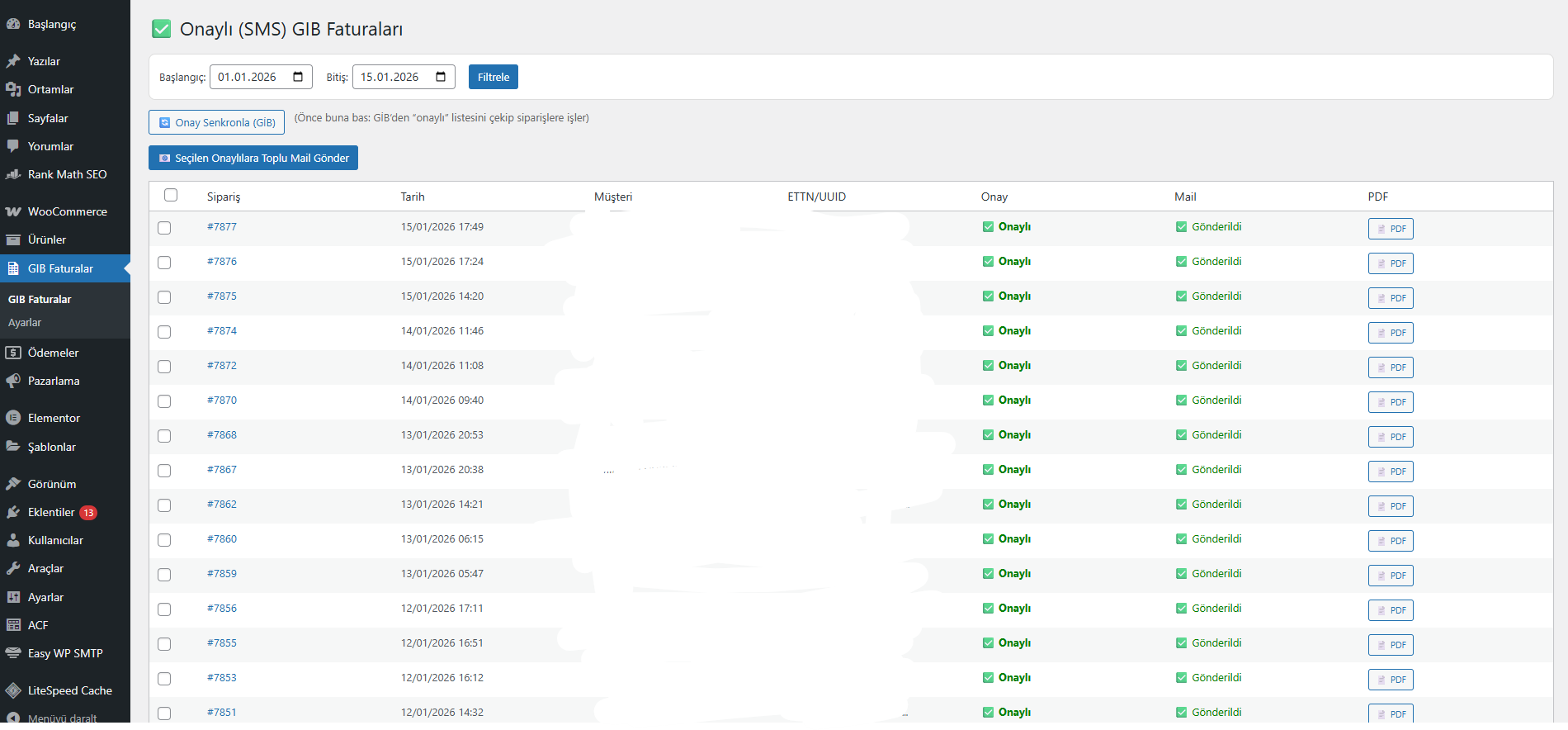
Task: Click the Elementor icon in sidebar
Action: point(13,418)
